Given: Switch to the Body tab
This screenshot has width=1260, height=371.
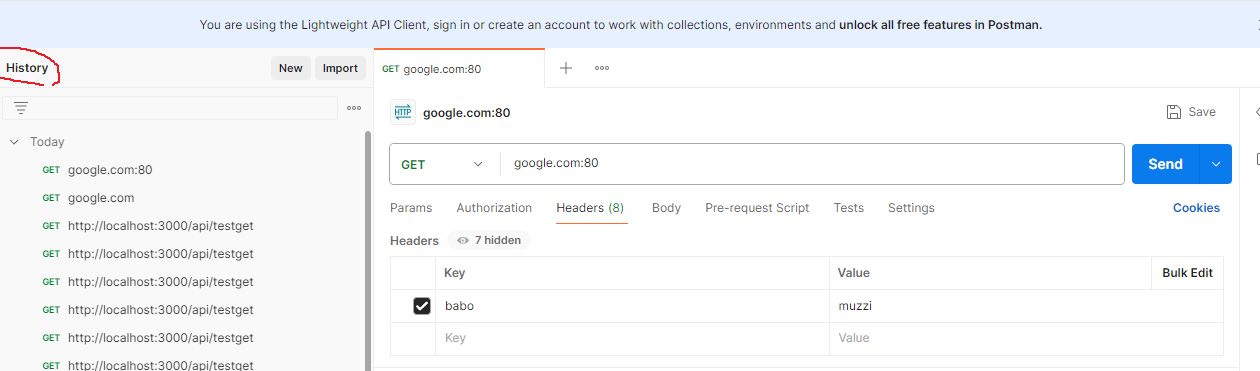Looking at the screenshot, I should [666, 208].
